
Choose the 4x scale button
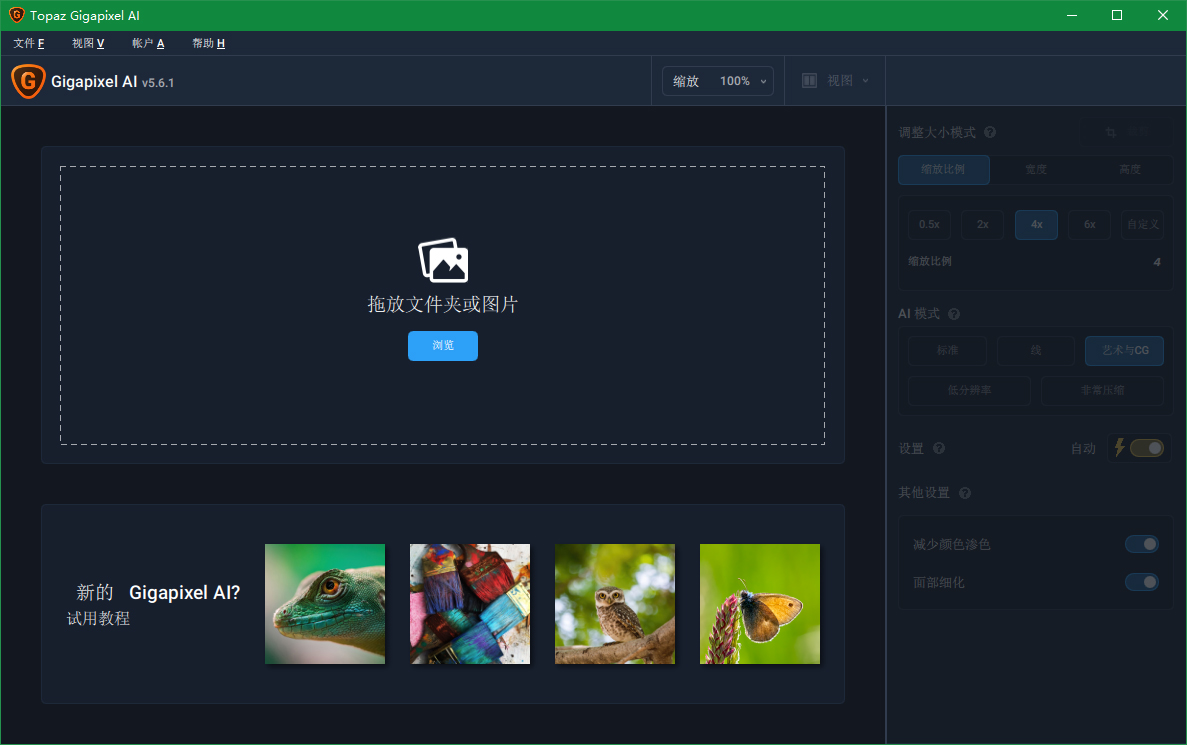(x=1036, y=225)
